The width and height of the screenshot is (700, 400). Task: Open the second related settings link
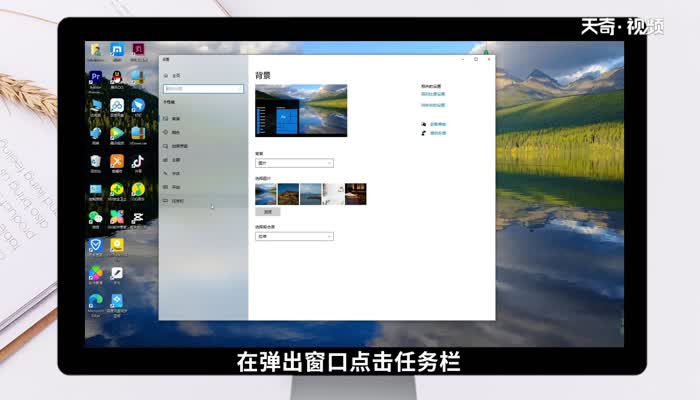433,105
